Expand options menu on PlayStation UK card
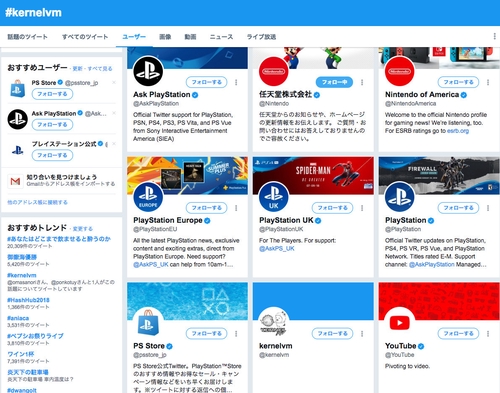Image resolution: width=500 pixels, height=393 pixels. (x=362, y=208)
